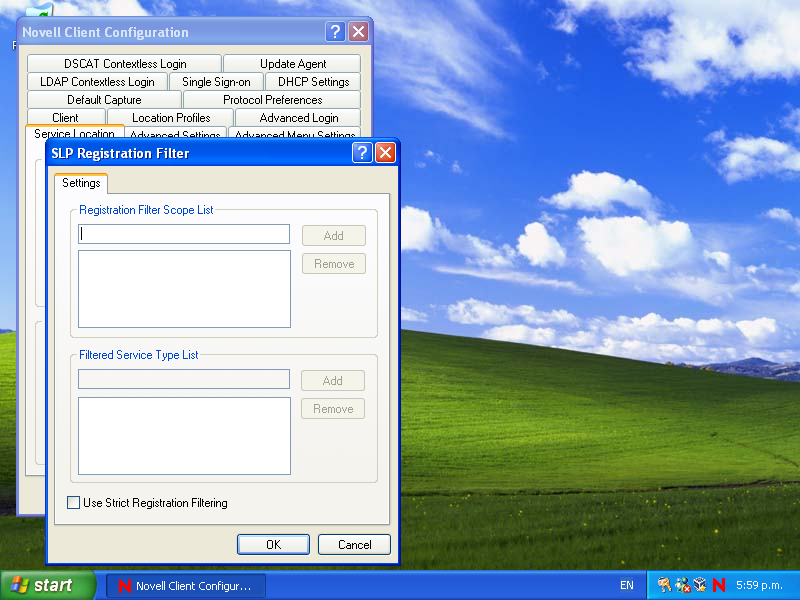This screenshot has height=600, width=800.
Task: Click the Registration Filter Scope list box
Action: click(184, 289)
